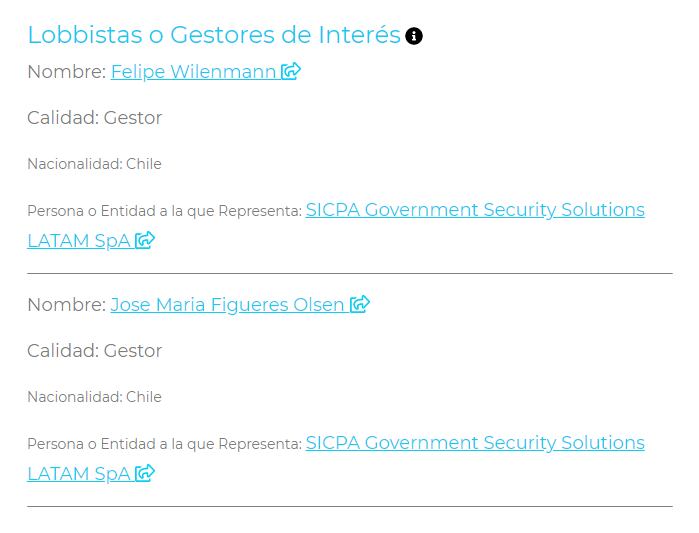Viewport: 699px width, 533px height.
Task: Open the Felipe Wilenmann profile link
Action: point(193,72)
